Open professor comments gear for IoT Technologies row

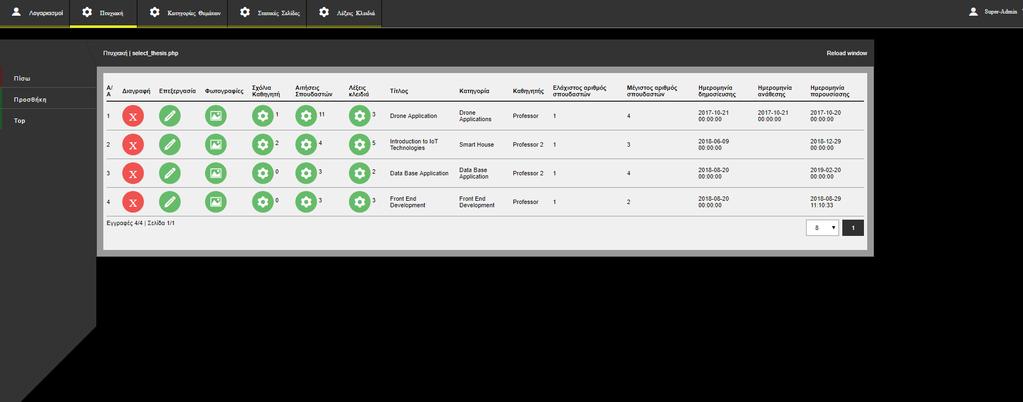(x=263, y=144)
